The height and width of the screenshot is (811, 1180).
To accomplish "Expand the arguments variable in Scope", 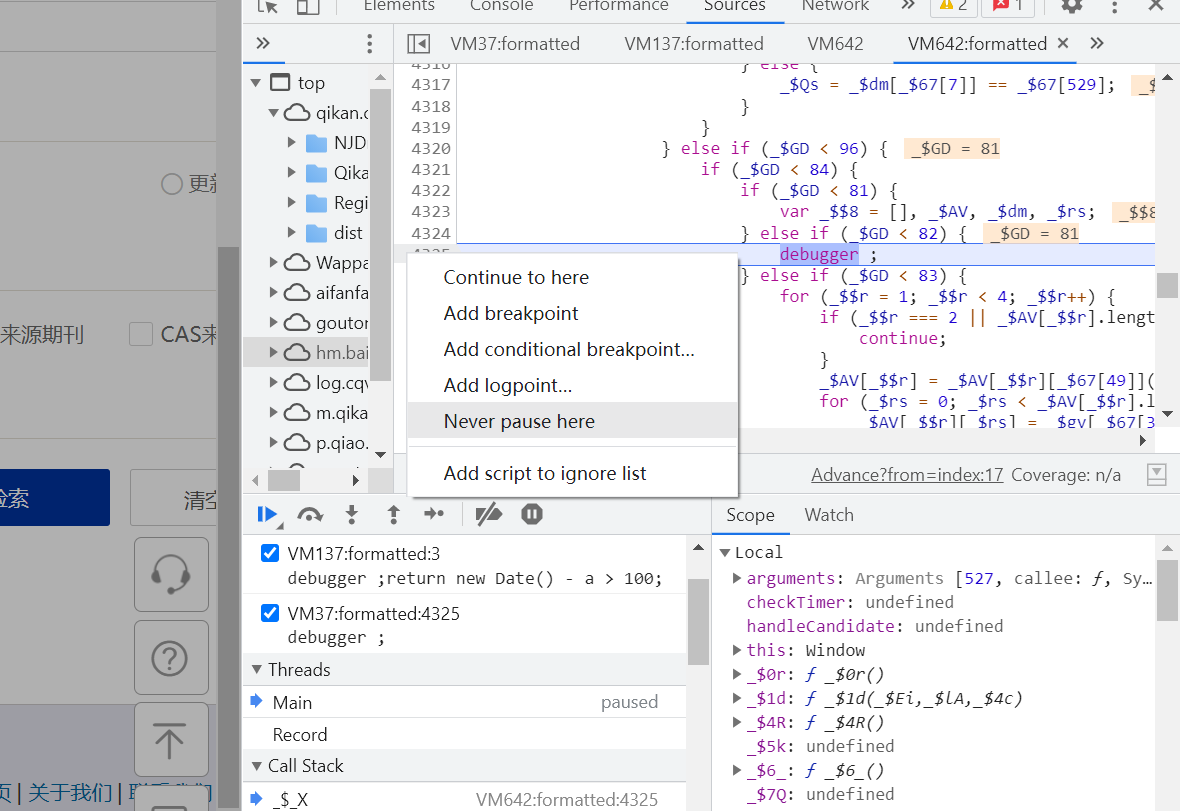I will click(738, 578).
